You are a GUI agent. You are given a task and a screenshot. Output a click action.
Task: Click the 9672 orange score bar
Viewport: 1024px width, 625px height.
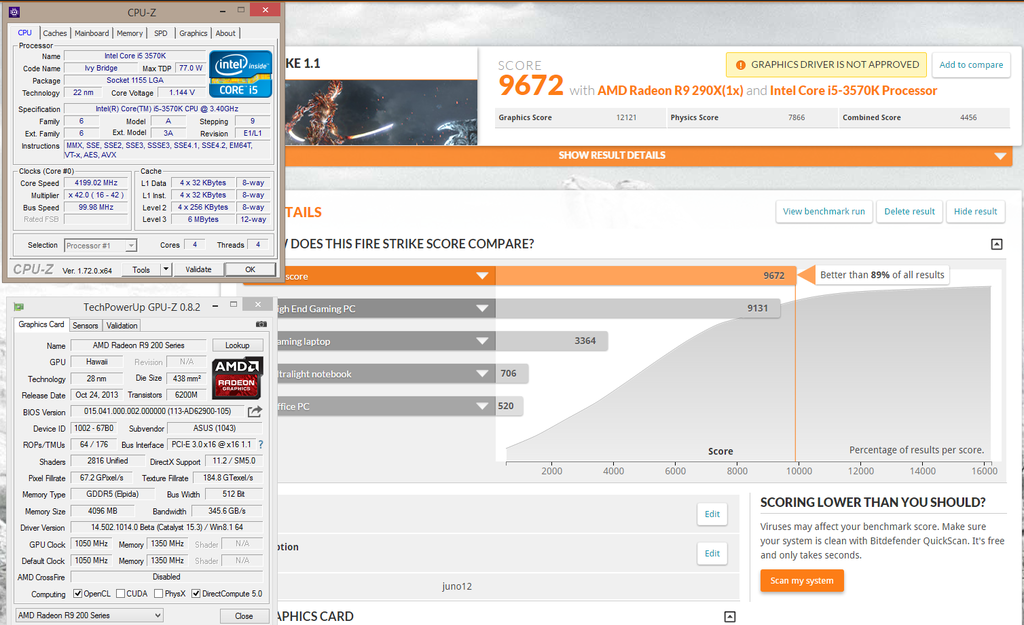(x=645, y=276)
